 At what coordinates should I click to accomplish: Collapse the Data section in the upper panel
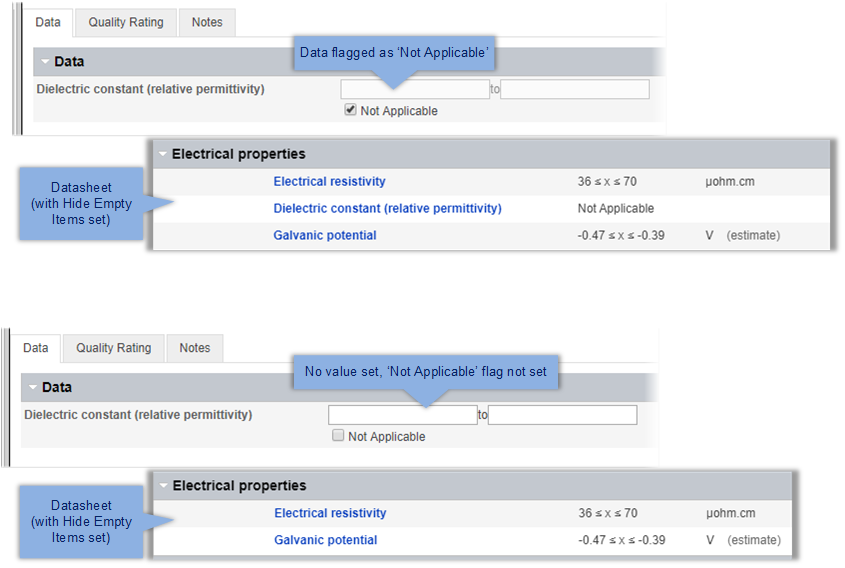(x=45, y=62)
